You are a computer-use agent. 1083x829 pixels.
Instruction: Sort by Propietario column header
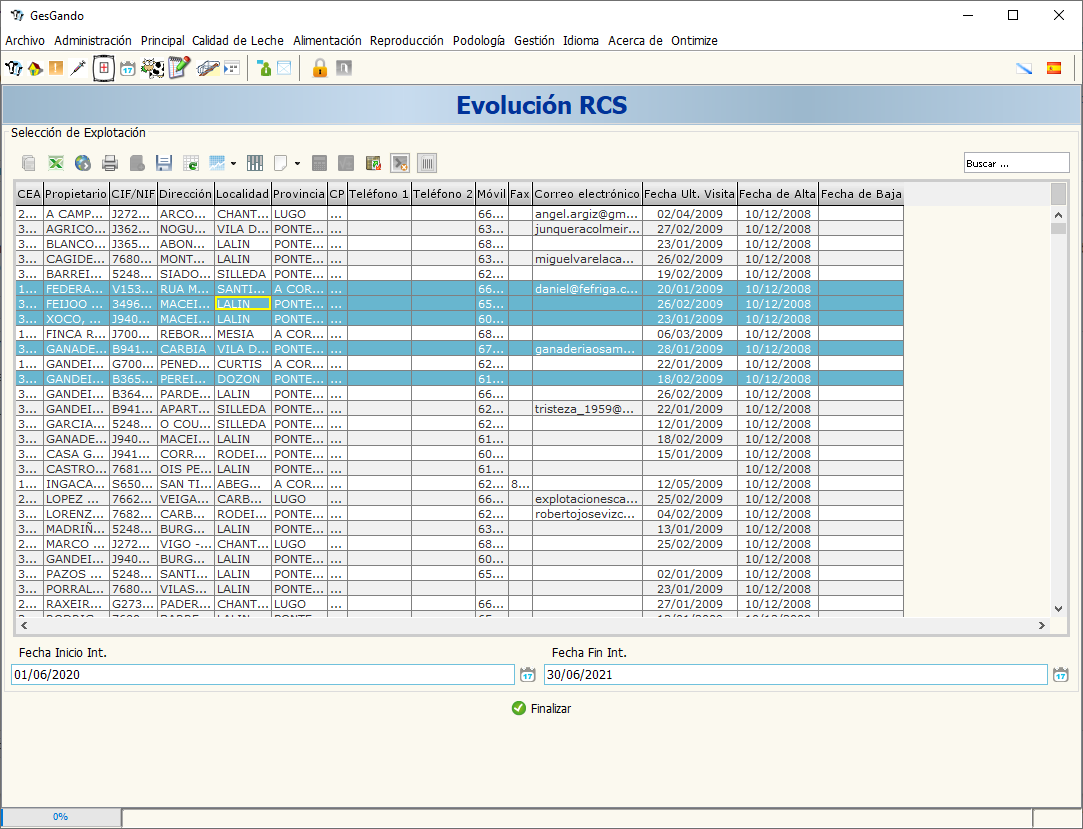[x=76, y=194]
